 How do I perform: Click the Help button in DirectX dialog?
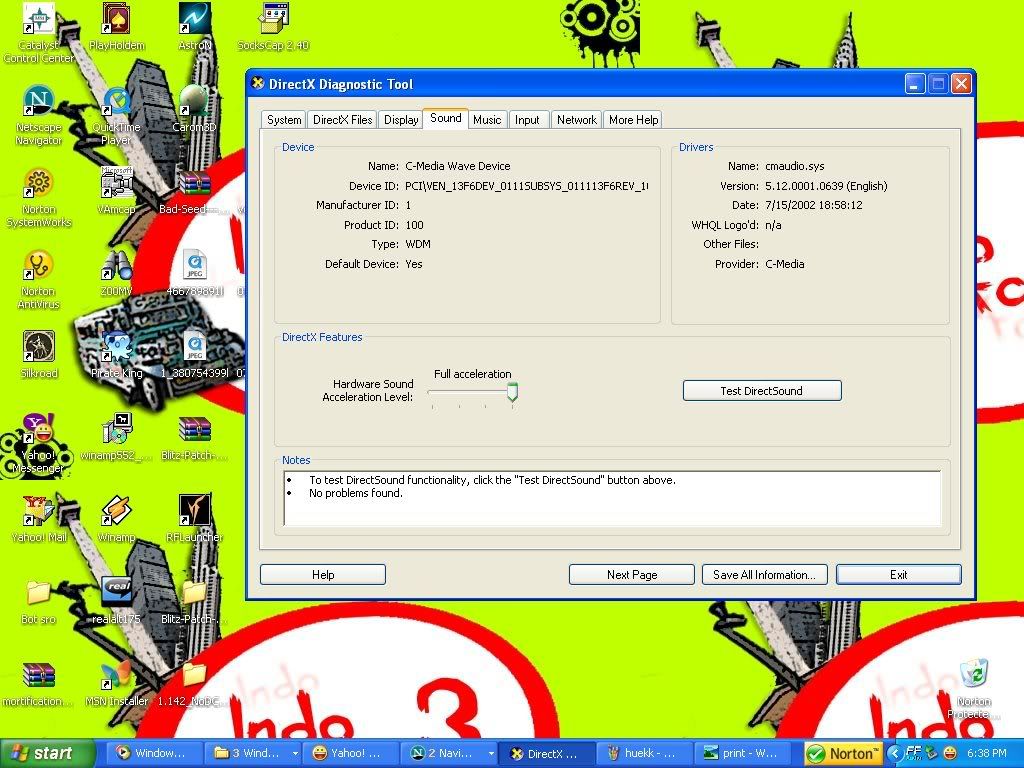323,575
